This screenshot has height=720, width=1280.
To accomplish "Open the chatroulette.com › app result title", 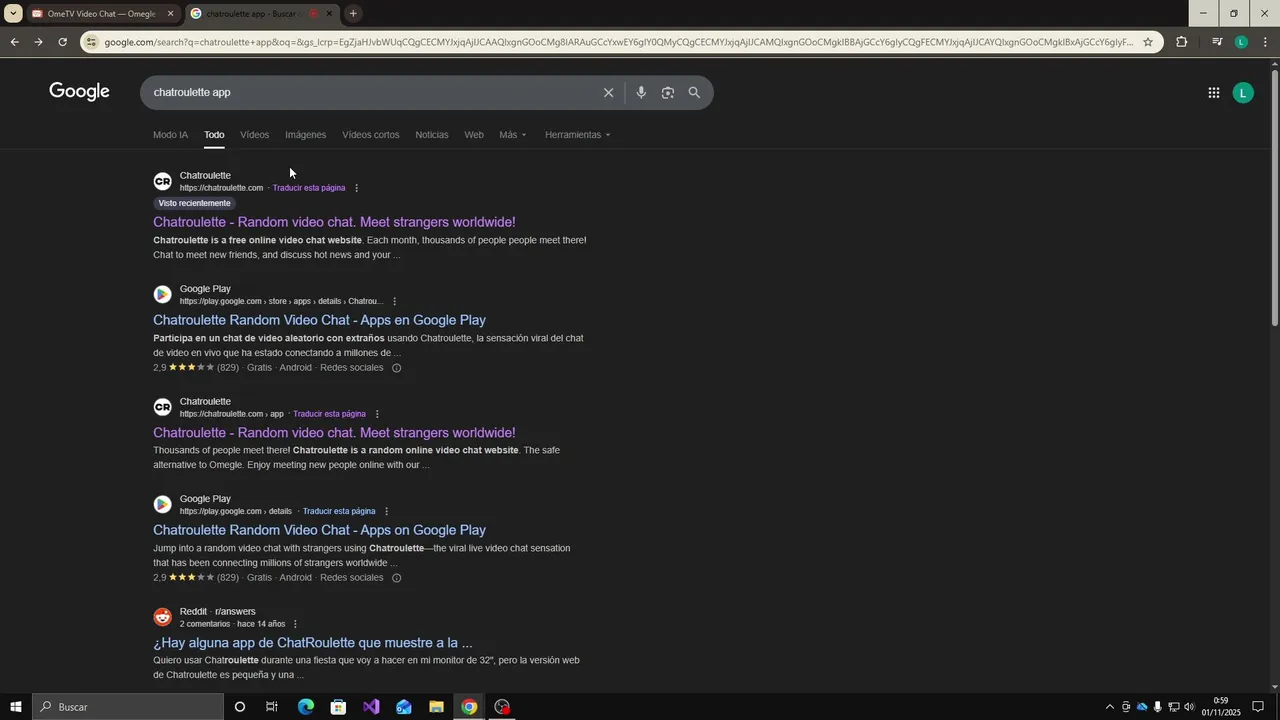I will click(334, 433).
